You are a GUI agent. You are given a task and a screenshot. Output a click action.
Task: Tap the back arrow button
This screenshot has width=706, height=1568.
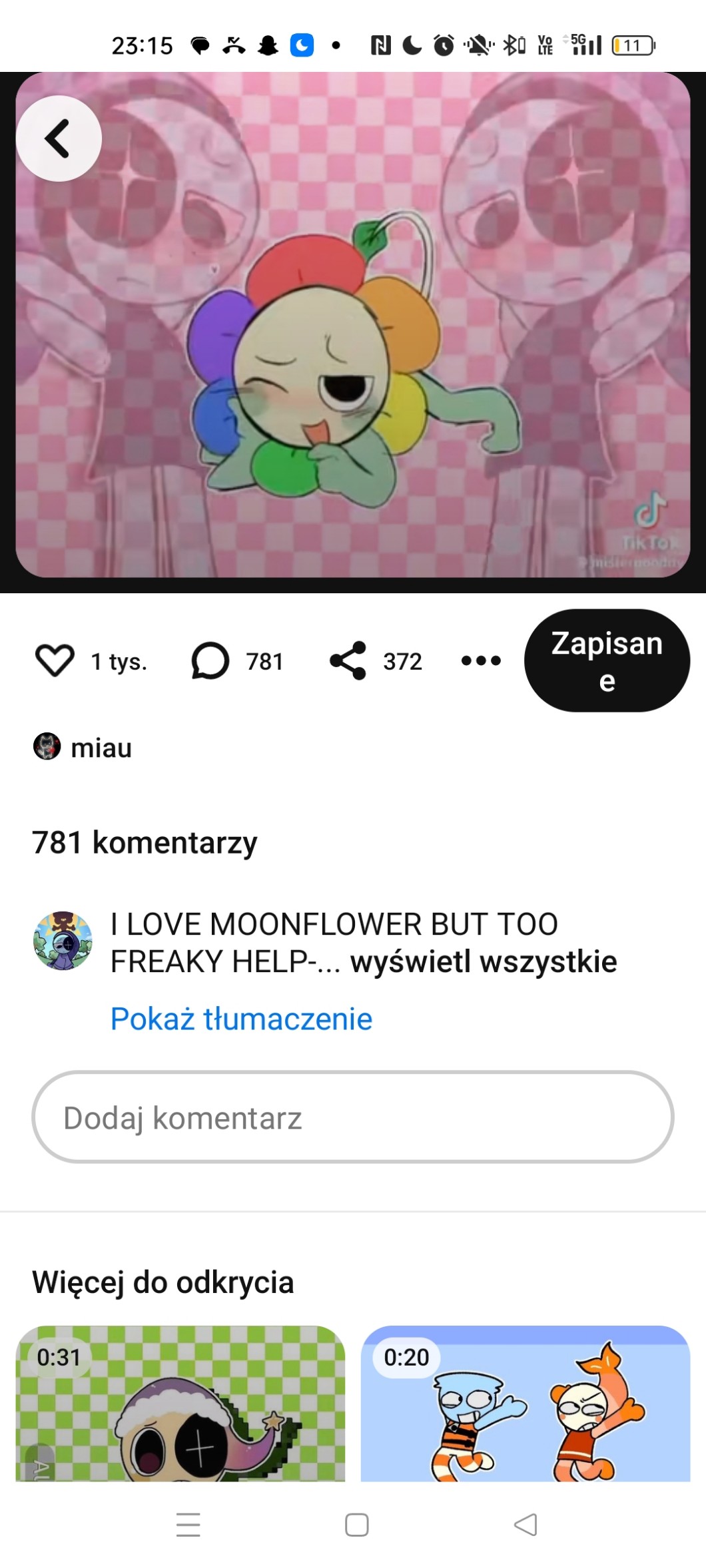(59, 138)
